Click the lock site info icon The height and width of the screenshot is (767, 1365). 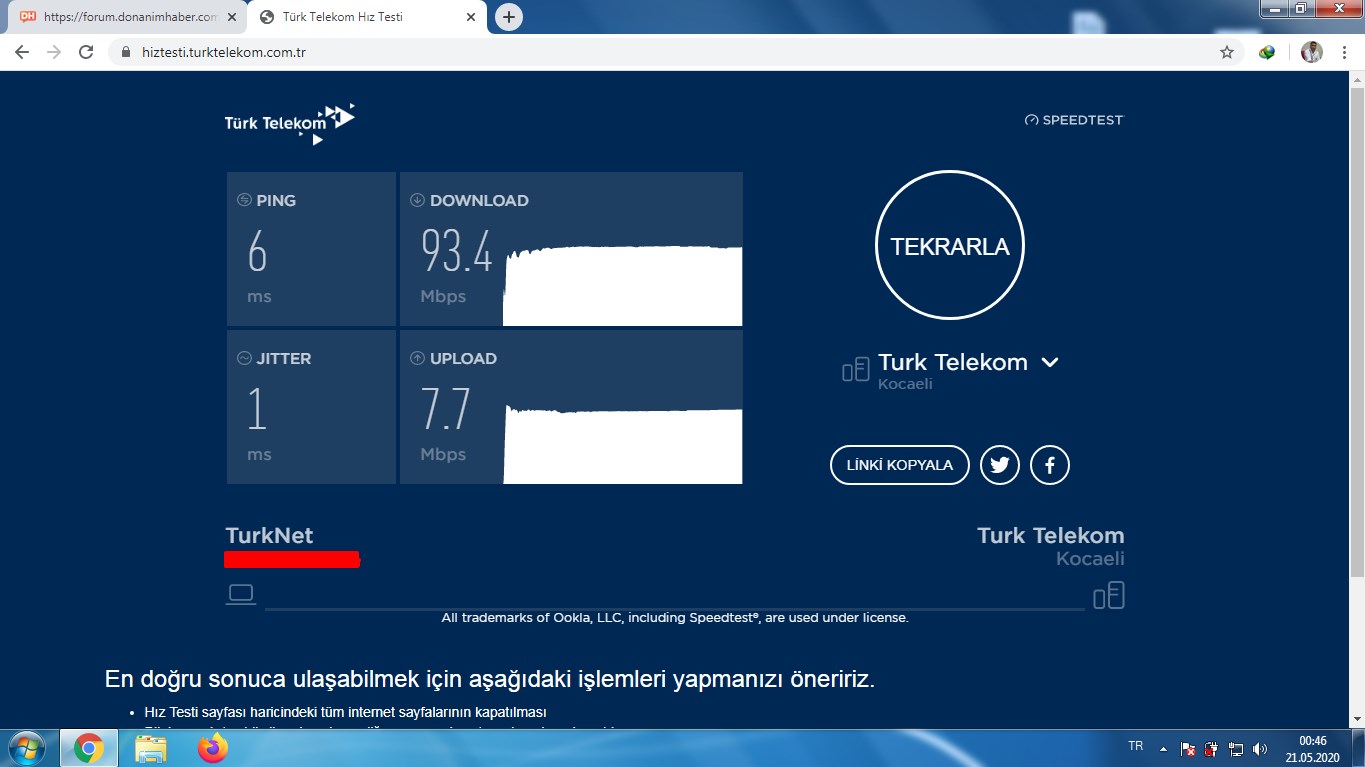pyautogui.click(x=126, y=52)
